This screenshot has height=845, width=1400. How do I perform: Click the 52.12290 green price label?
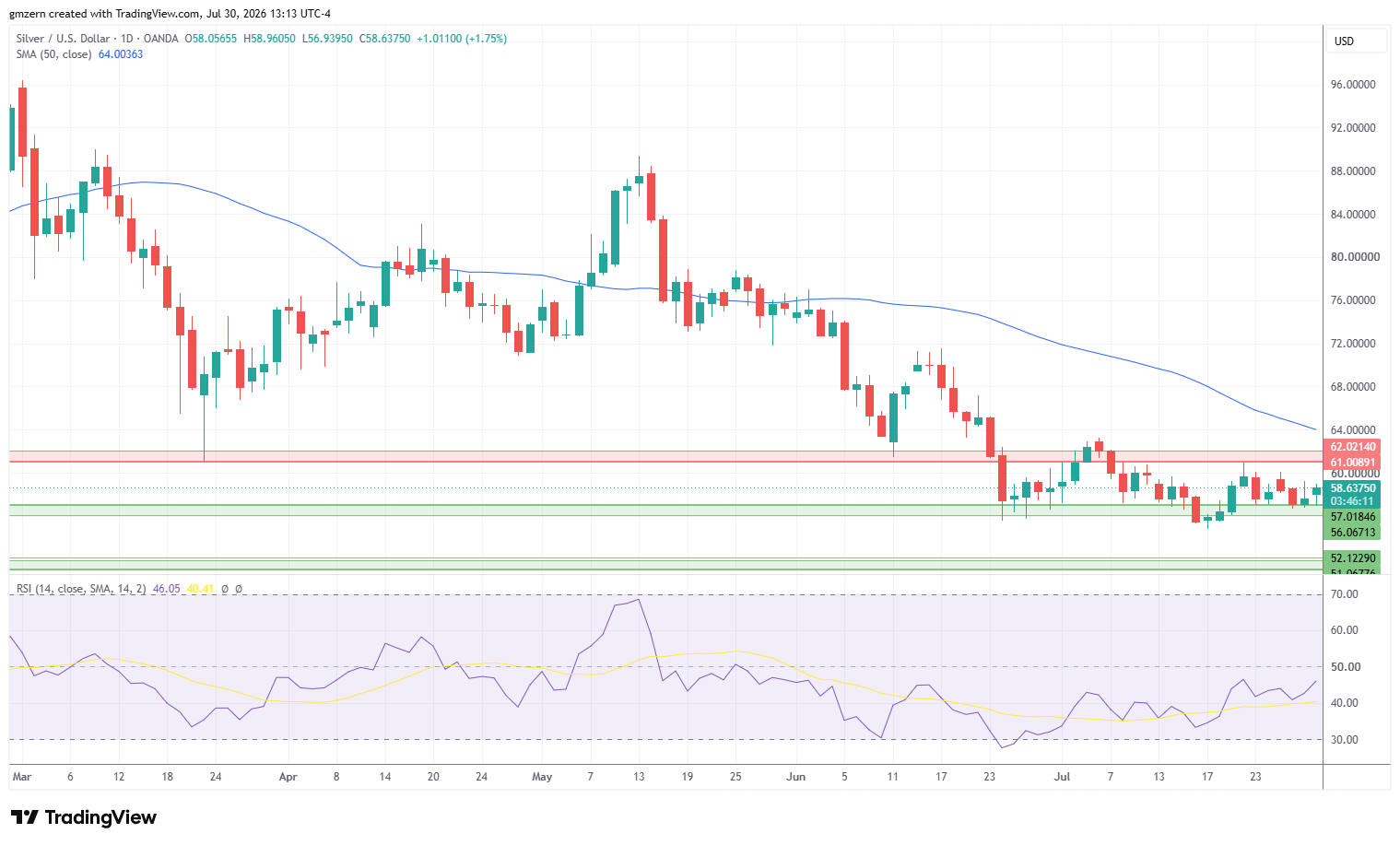pos(1352,558)
